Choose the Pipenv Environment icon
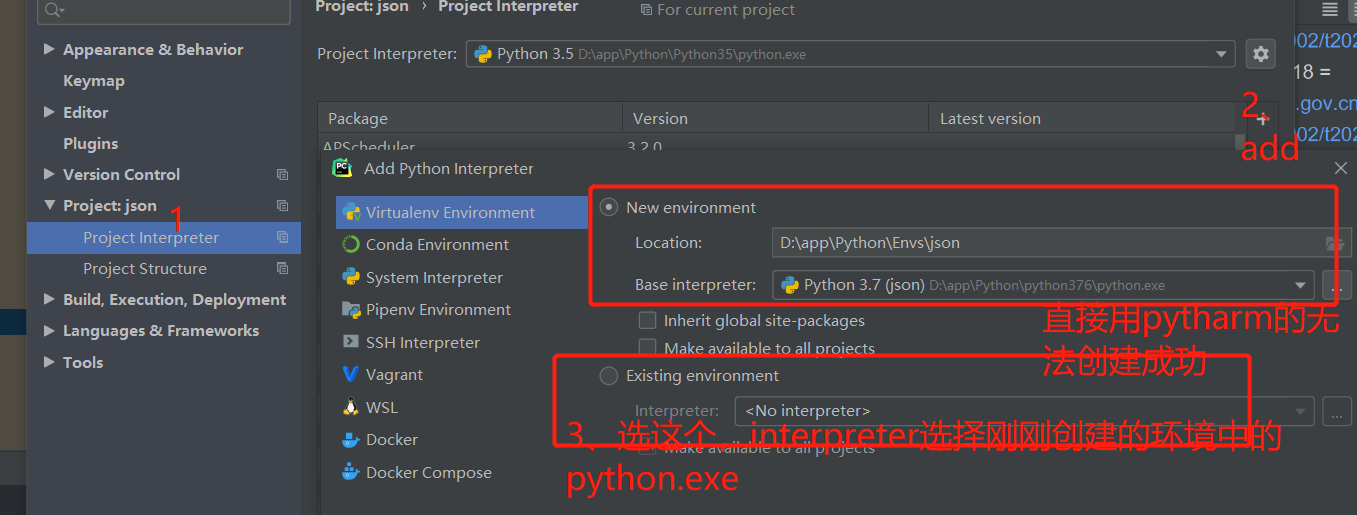 tap(351, 309)
